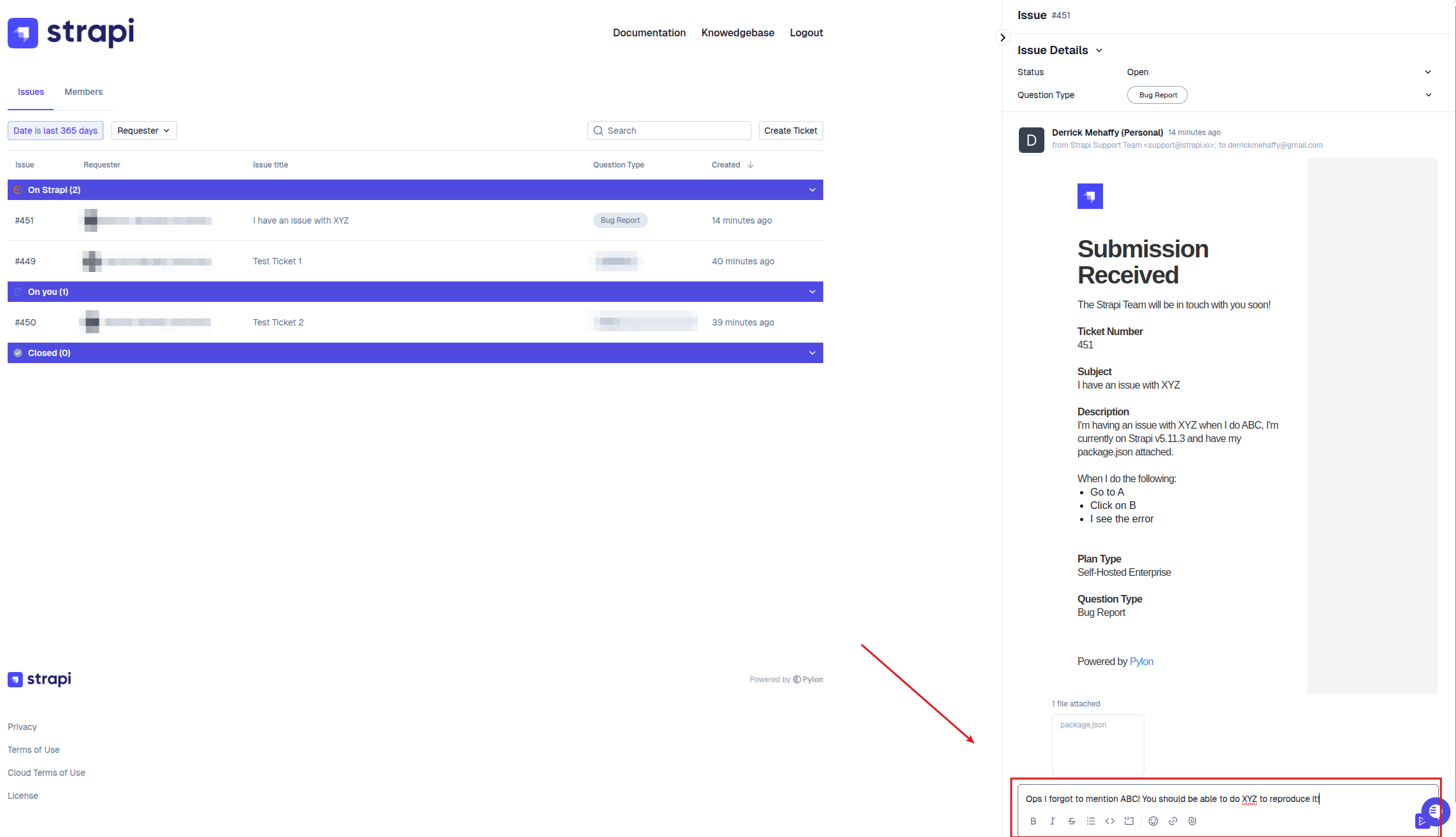Attach a file using paperclip icon
1456x837 pixels.
[x=1192, y=821]
